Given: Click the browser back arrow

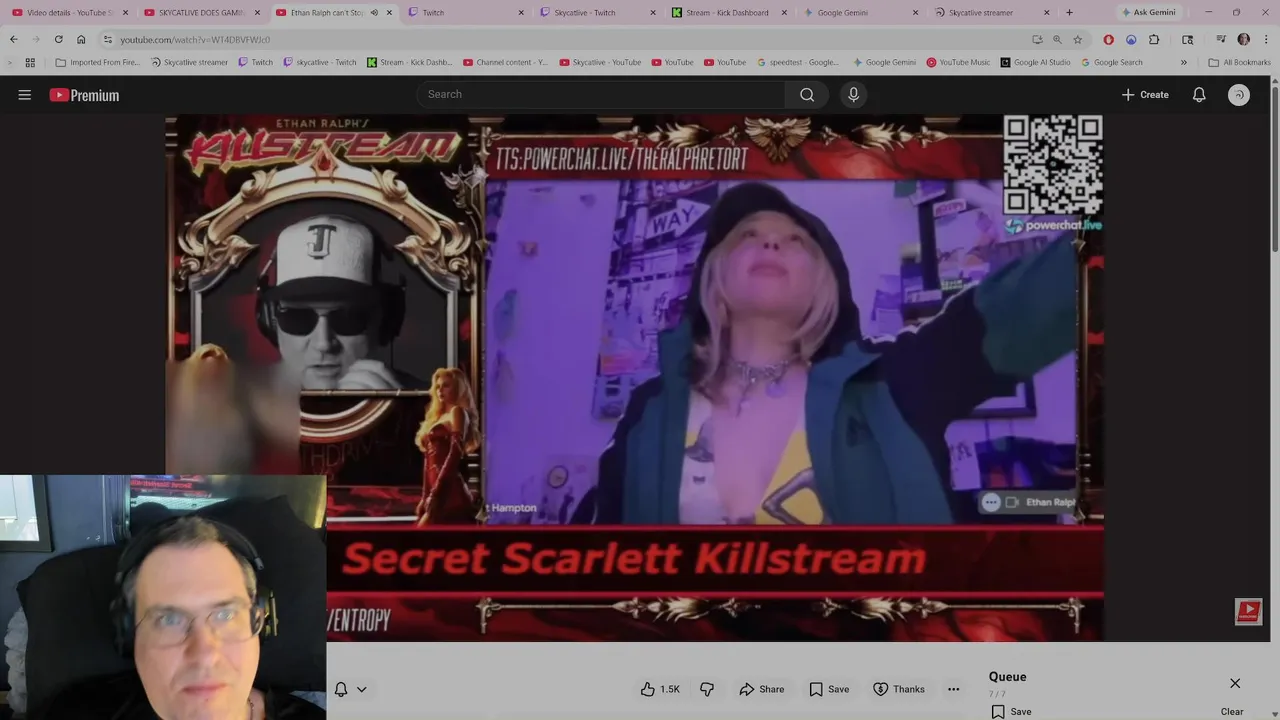Looking at the screenshot, I should [13, 39].
